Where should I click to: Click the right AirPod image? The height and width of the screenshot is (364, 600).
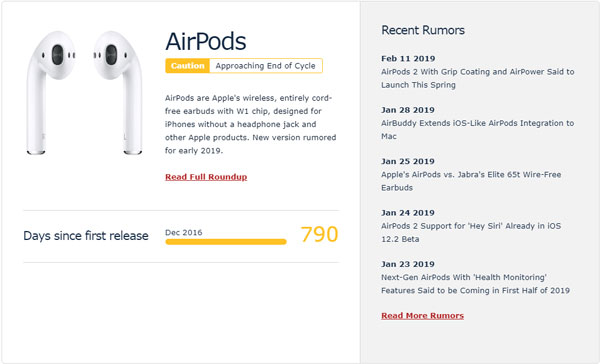(x=118, y=93)
